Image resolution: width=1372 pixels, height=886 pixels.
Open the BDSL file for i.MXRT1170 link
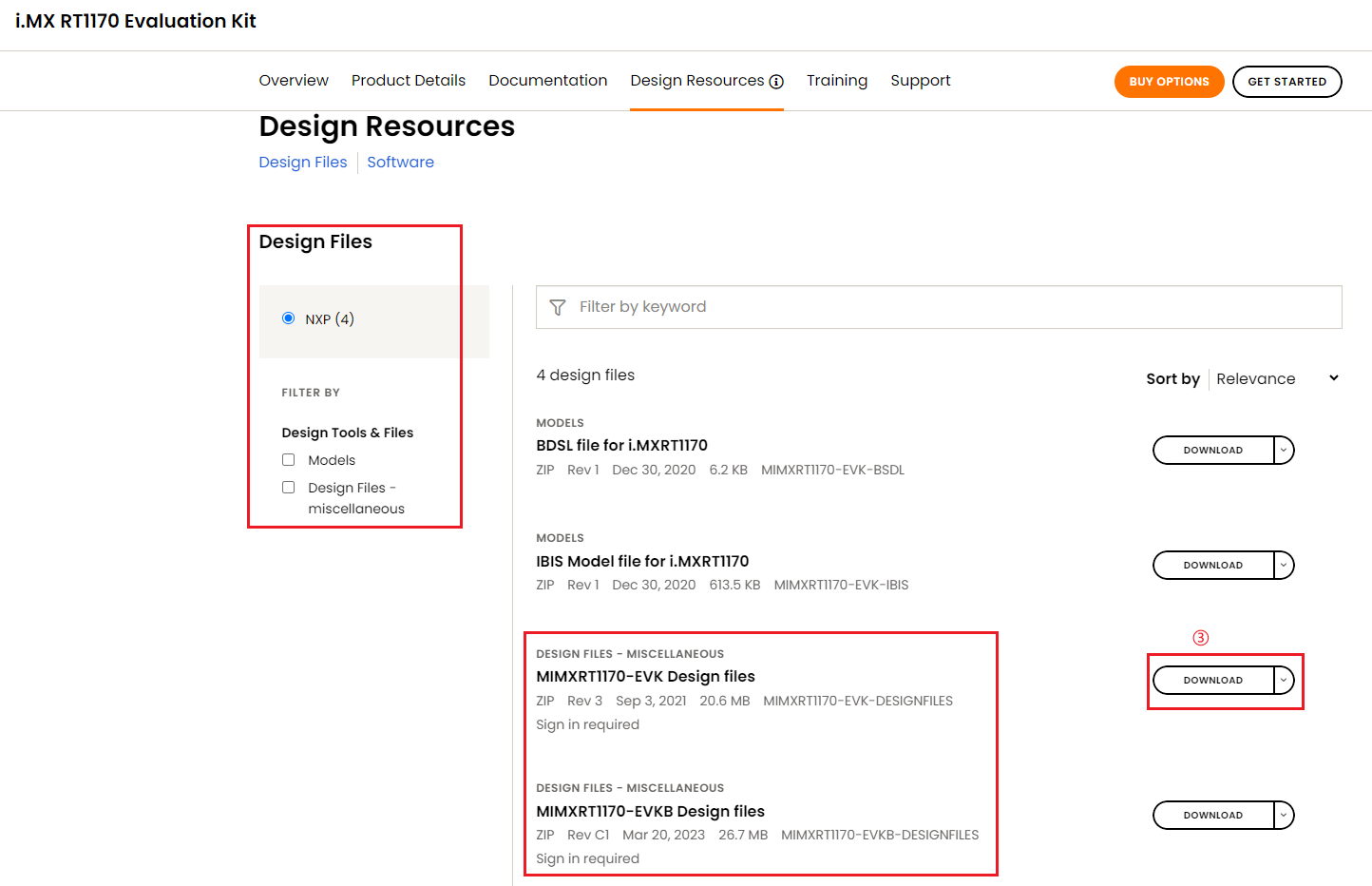coord(621,445)
